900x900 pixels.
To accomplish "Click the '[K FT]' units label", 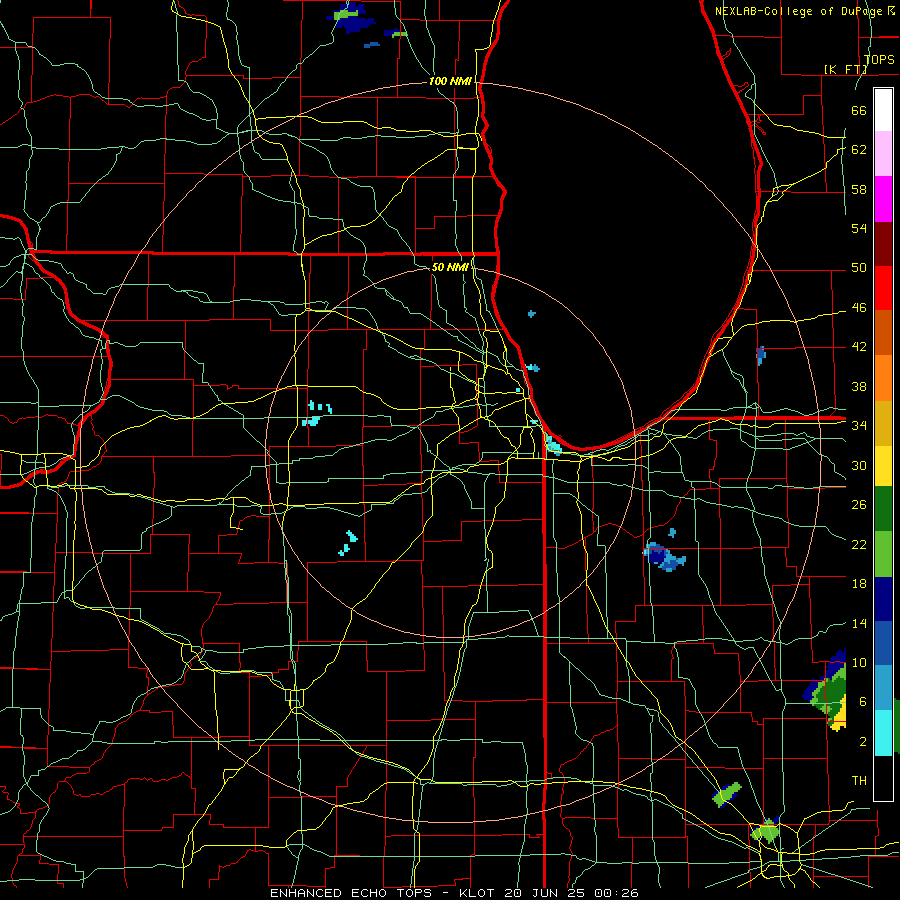I will pyautogui.click(x=845, y=69).
